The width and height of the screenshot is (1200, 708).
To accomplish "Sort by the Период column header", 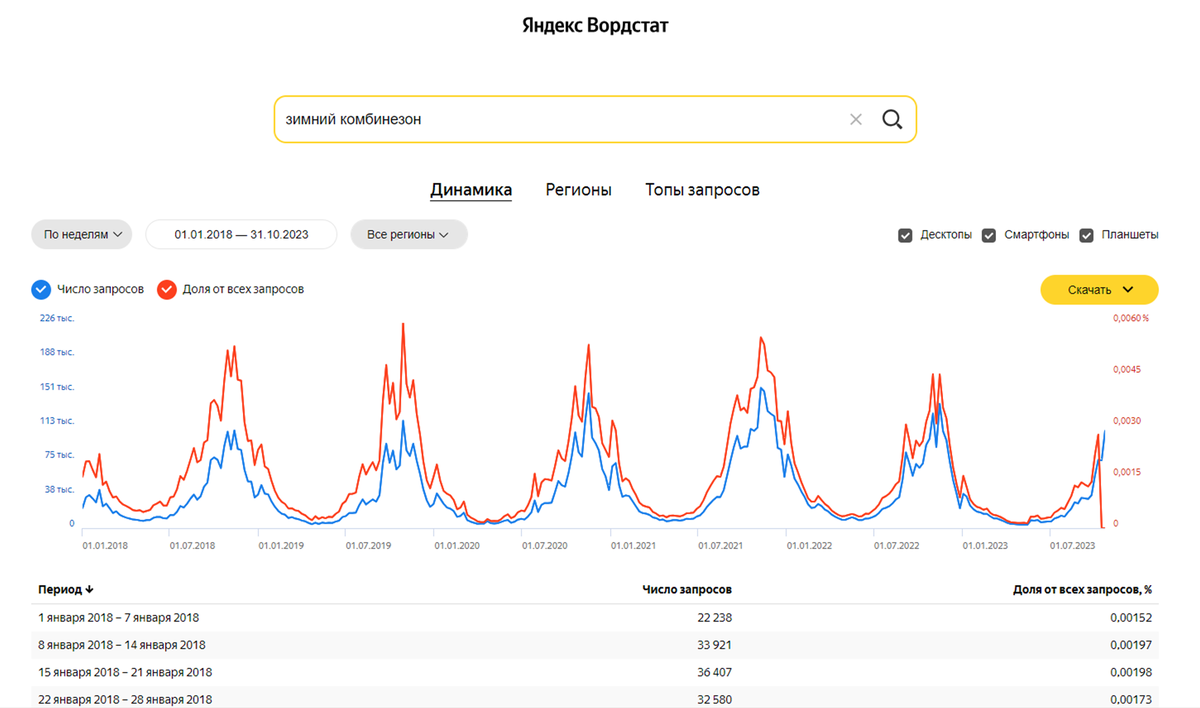I will tap(66, 590).
